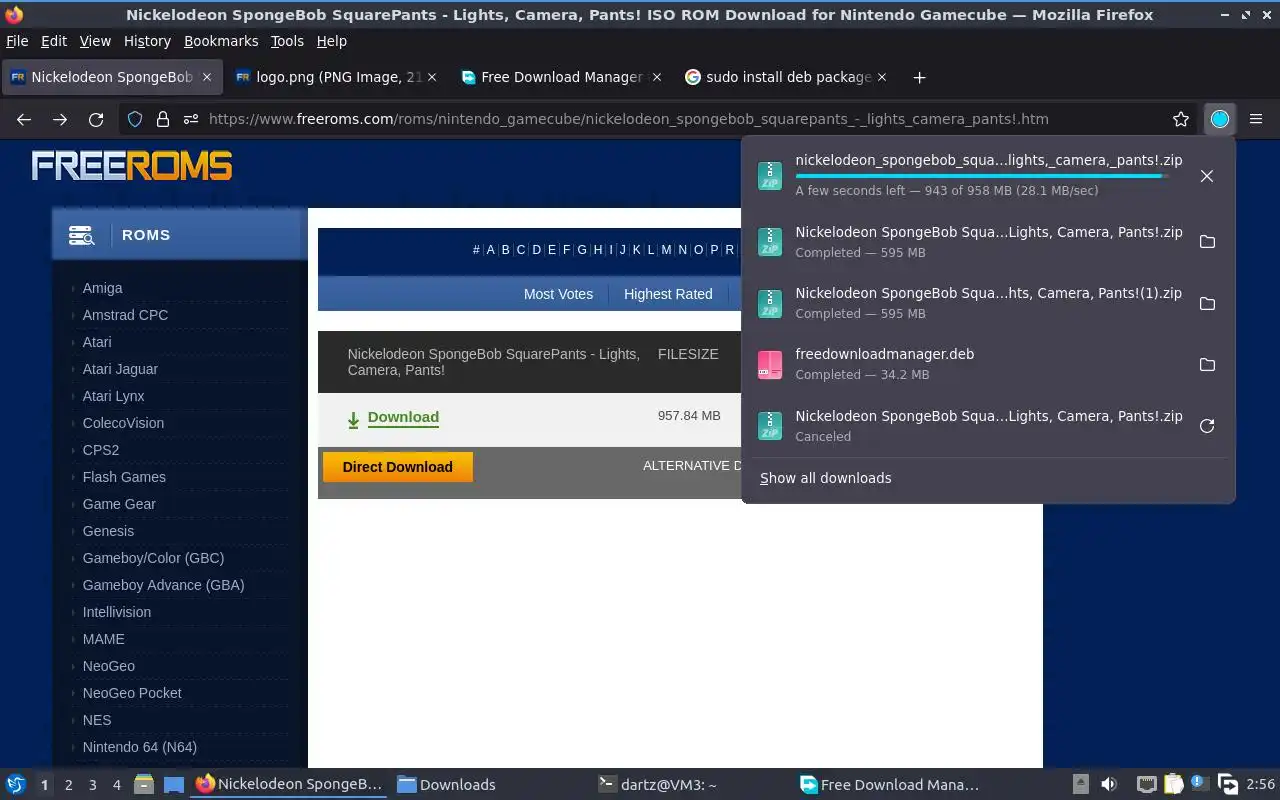This screenshot has width=1280, height=800.
Task: Click the pink deb package icon
Action: point(770,365)
